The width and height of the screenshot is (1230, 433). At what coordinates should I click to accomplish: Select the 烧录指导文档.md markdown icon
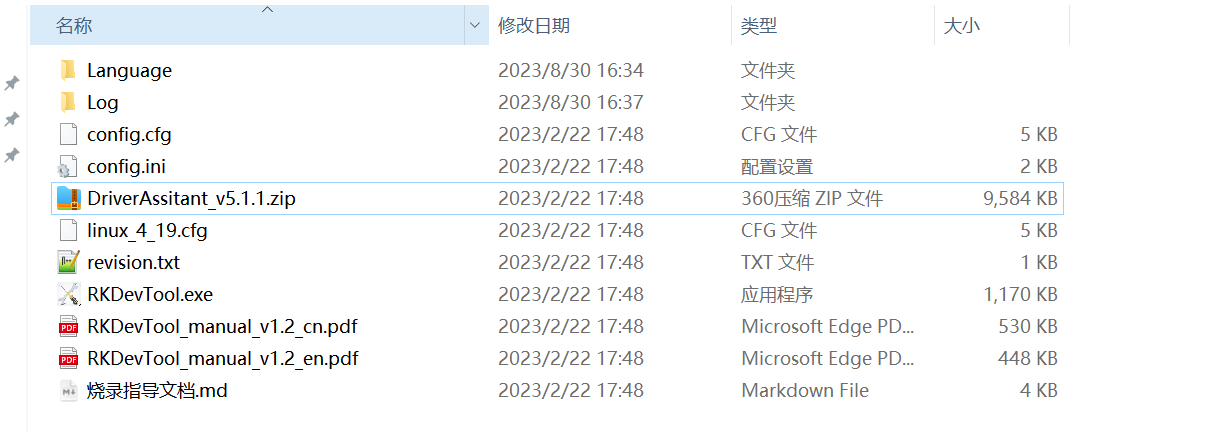[68, 390]
